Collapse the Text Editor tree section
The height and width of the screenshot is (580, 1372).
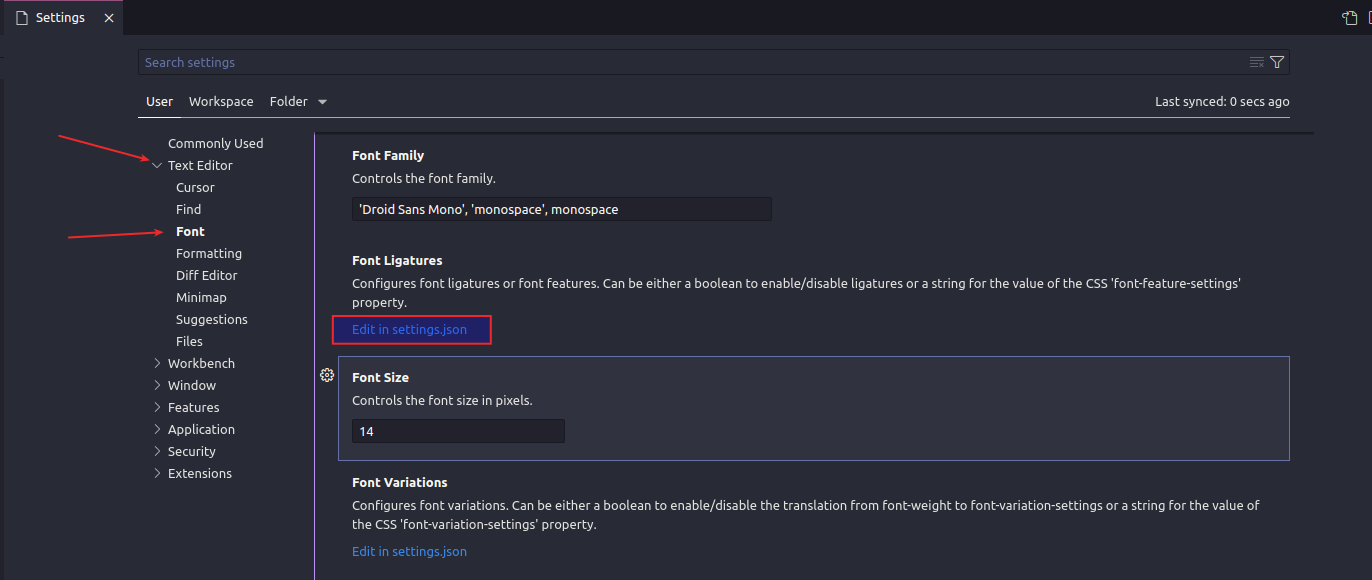click(157, 165)
